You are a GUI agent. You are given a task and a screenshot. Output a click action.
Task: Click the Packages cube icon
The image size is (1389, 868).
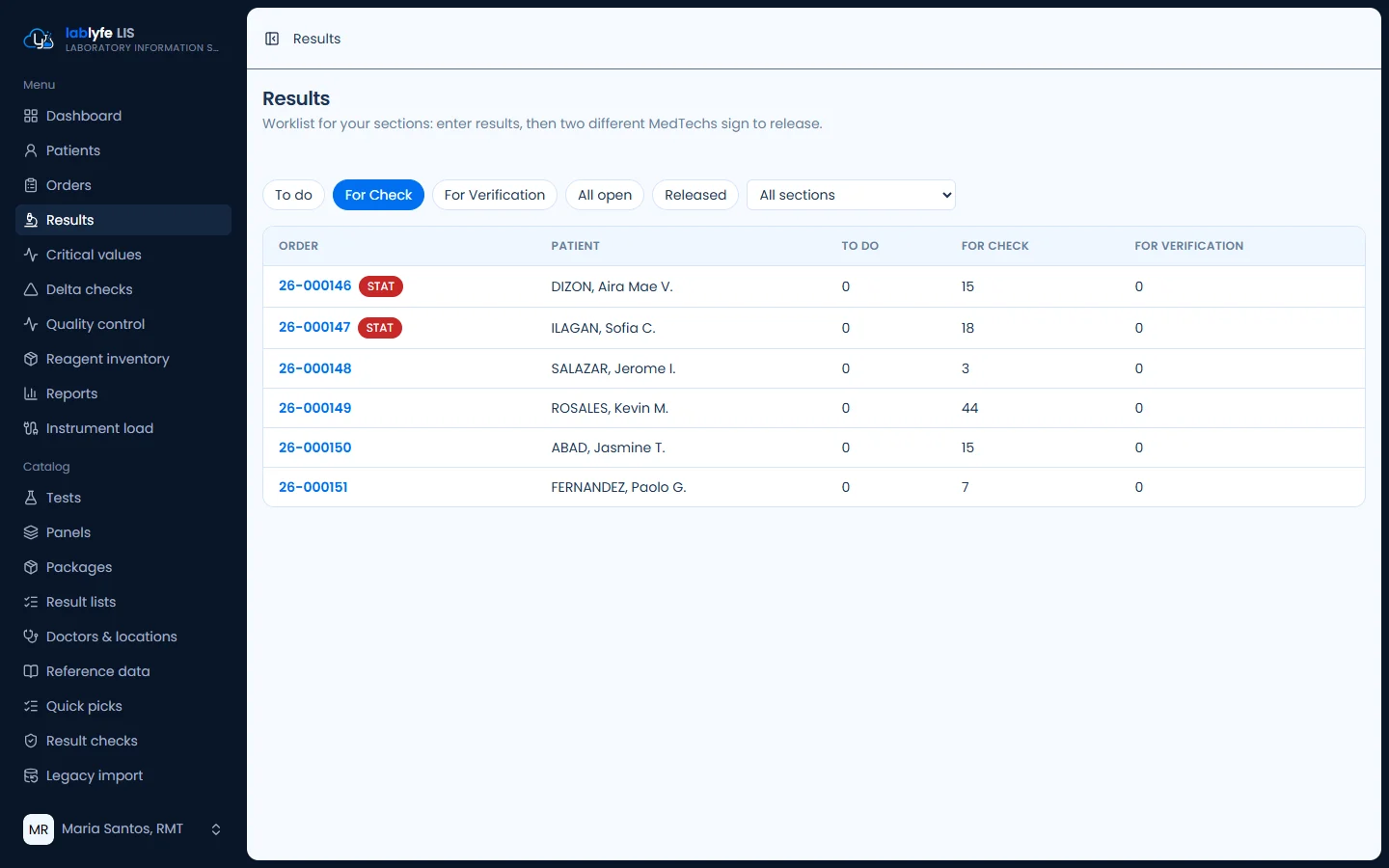click(31, 567)
